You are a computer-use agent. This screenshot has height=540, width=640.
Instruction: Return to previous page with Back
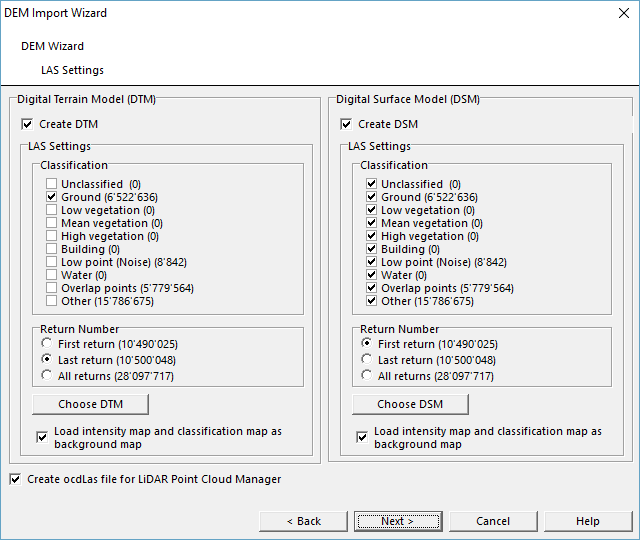303,521
